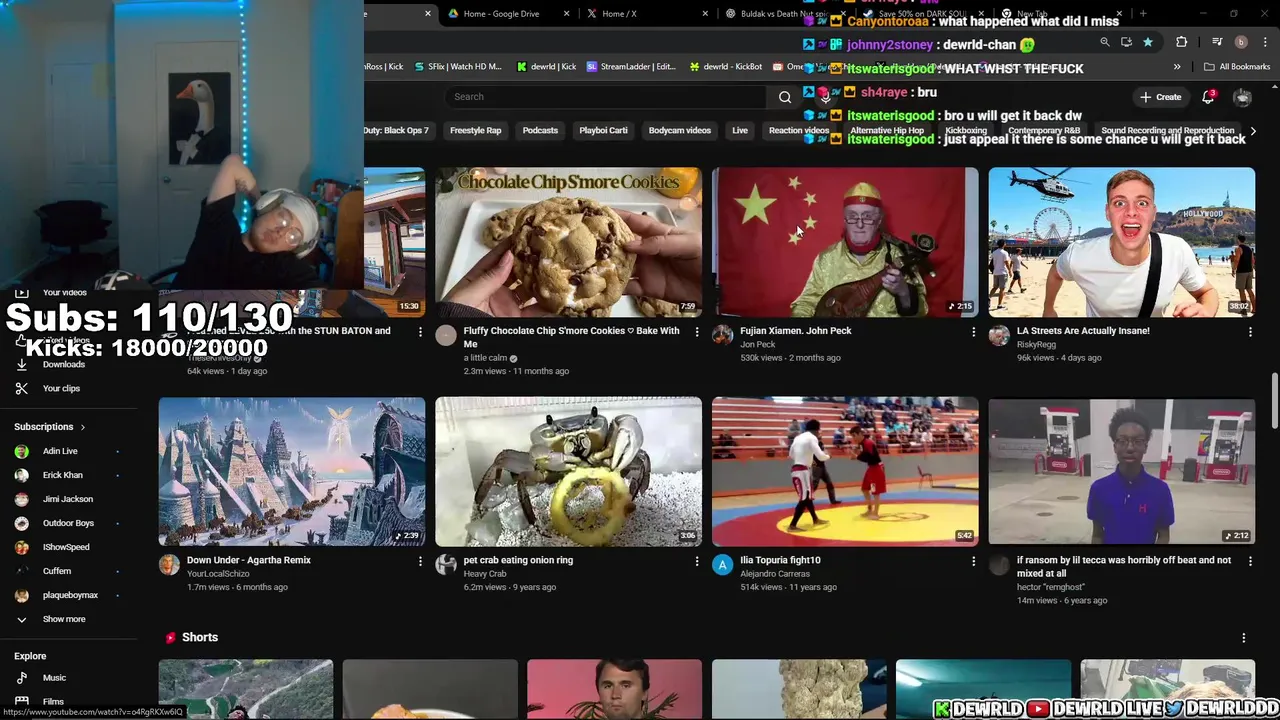Close the Home / X tab

[x=706, y=14]
